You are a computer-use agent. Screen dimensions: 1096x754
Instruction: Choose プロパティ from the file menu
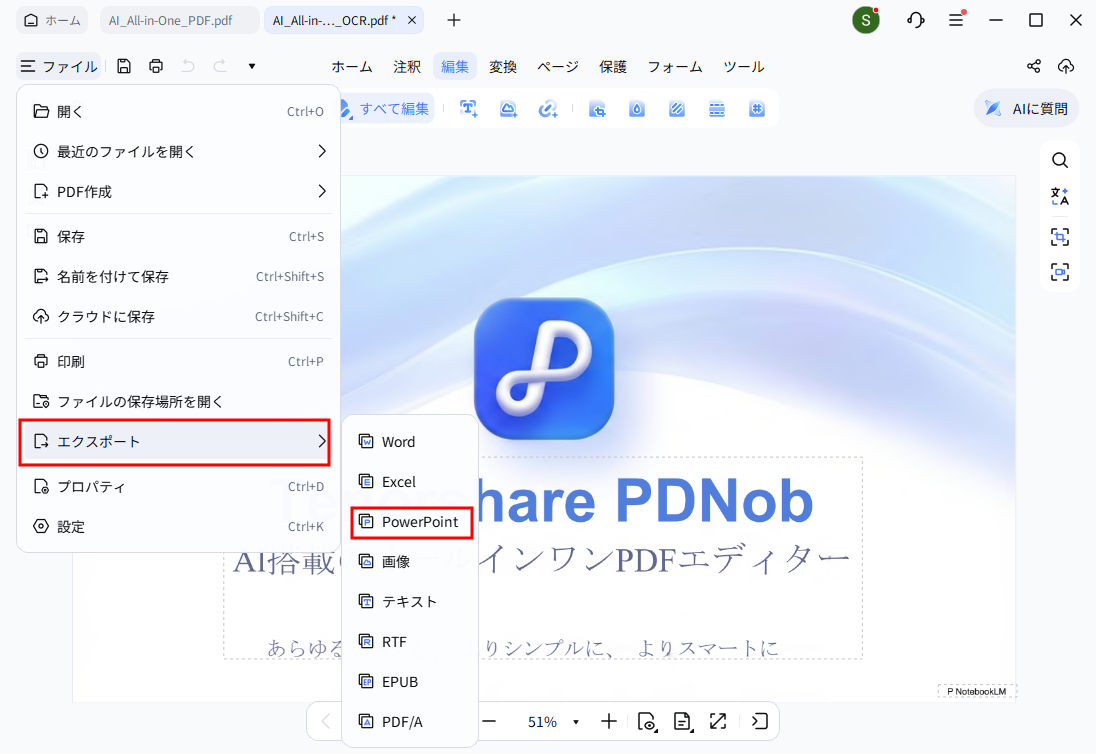pos(178,486)
